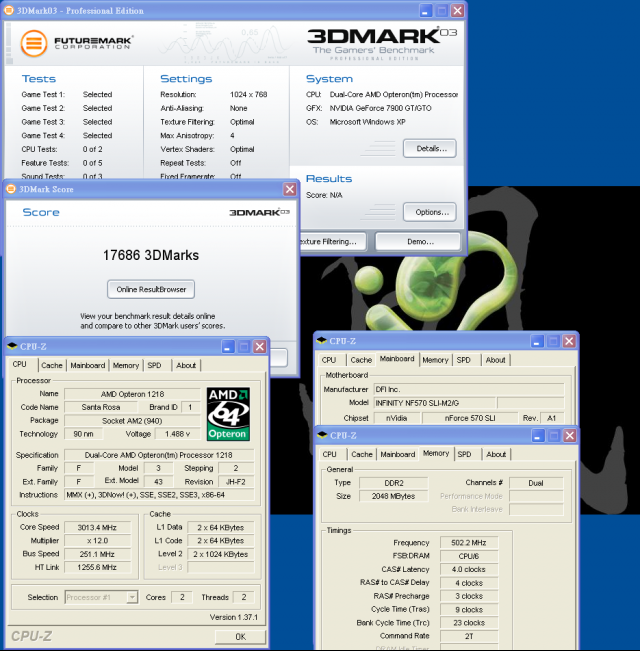
Task: Open About tab in the CPU-Z Motherboard window
Action: [x=496, y=360]
